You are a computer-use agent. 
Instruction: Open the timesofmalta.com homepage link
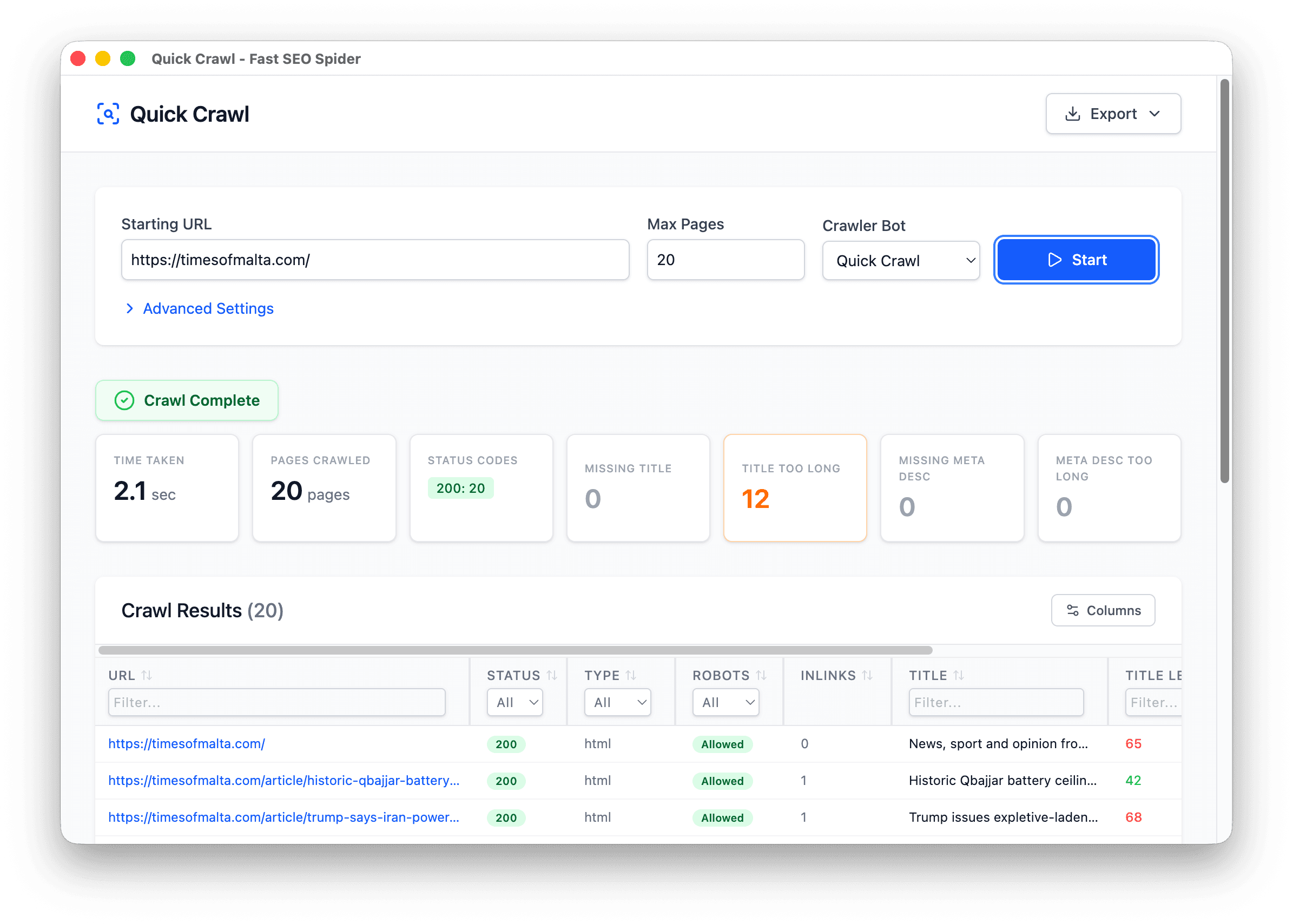tap(186, 744)
